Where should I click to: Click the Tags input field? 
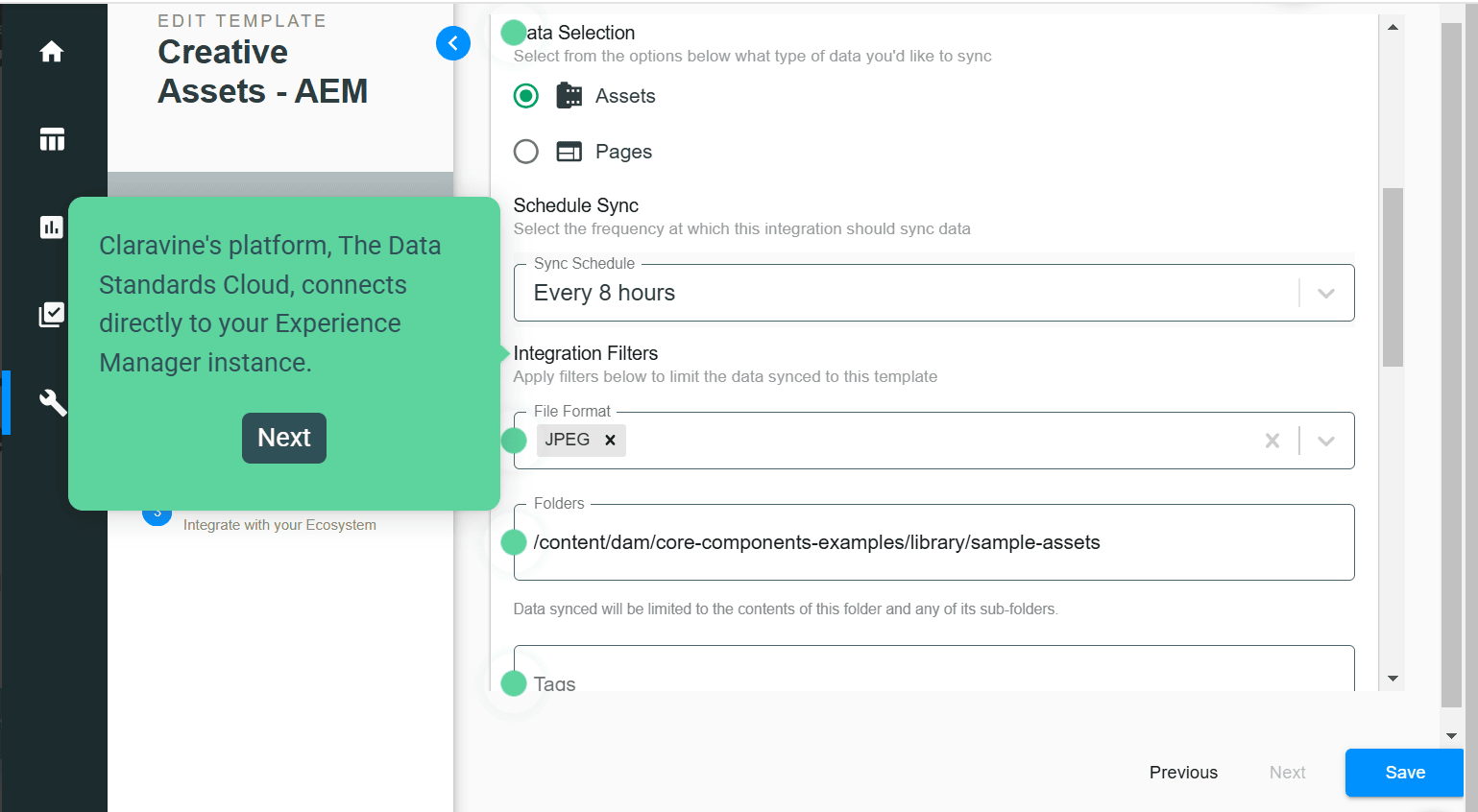(933, 669)
